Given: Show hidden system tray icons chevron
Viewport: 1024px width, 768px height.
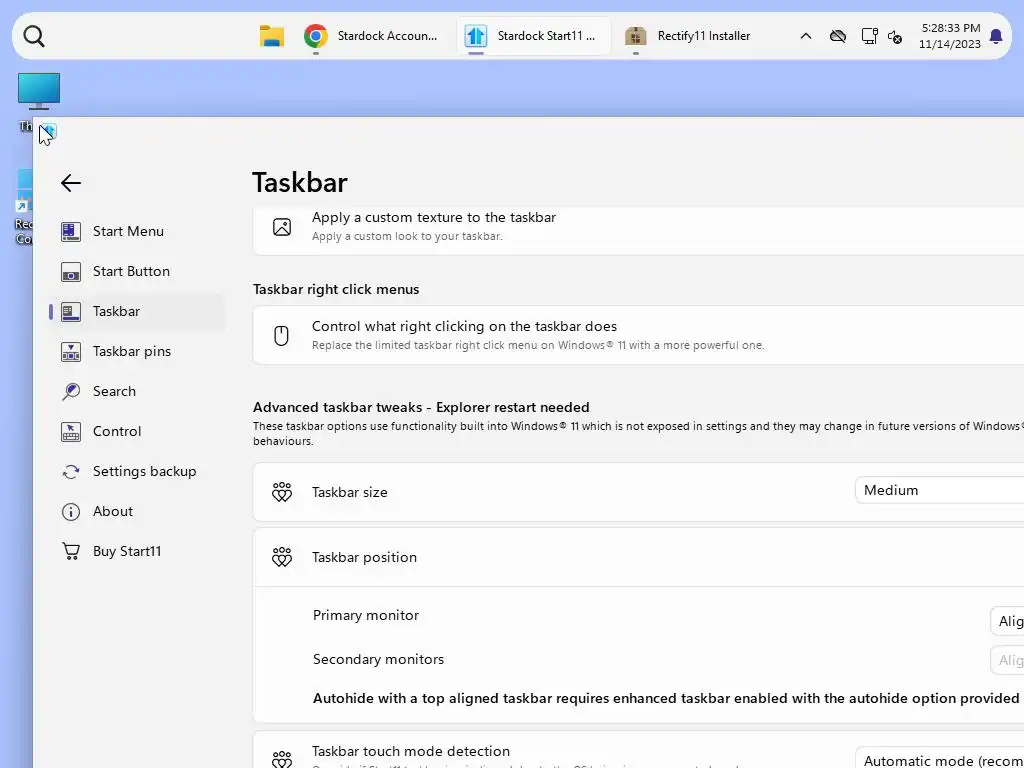Looking at the screenshot, I should tap(806, 36).
